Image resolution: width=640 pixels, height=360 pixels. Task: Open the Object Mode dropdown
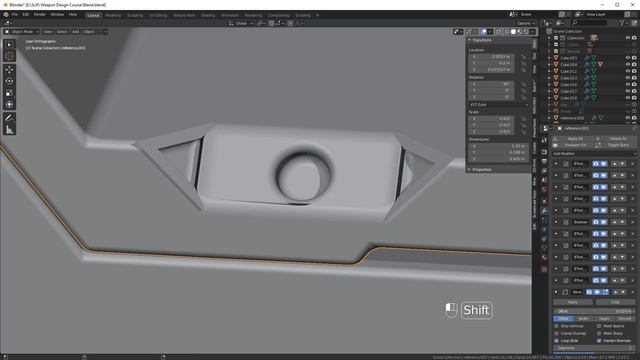[22, 31]
